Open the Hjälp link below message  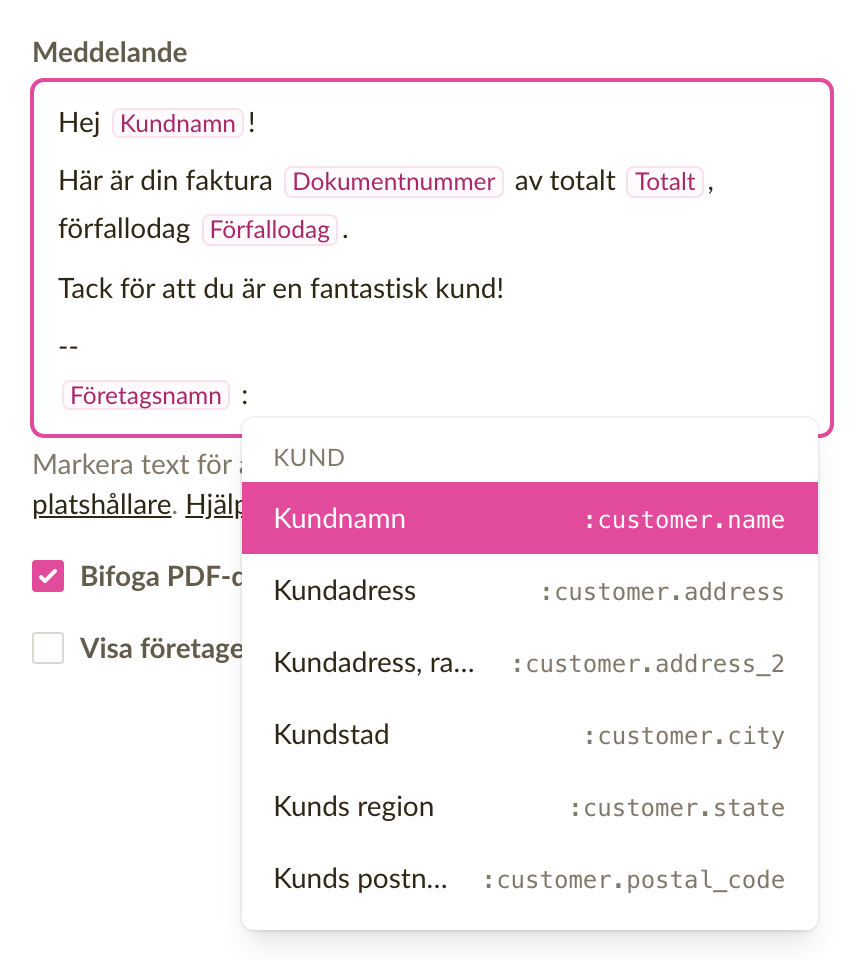[214, 505]
